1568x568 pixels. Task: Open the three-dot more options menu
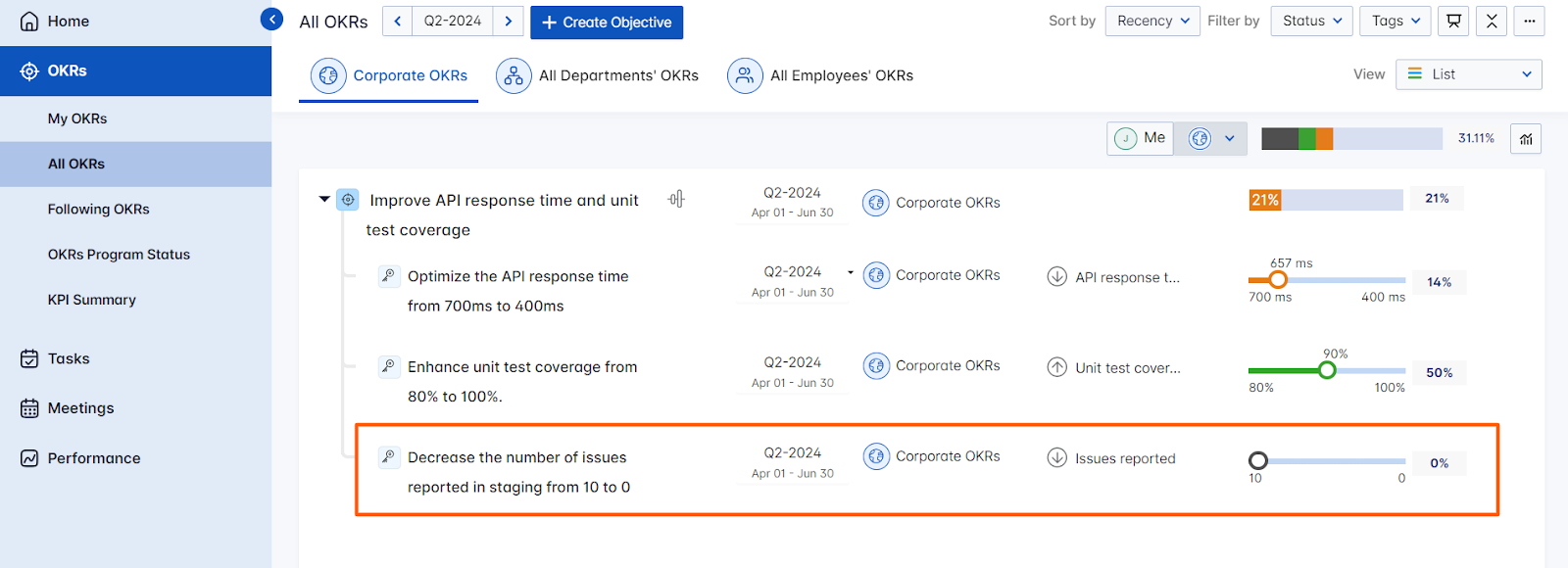[1529, 21]
